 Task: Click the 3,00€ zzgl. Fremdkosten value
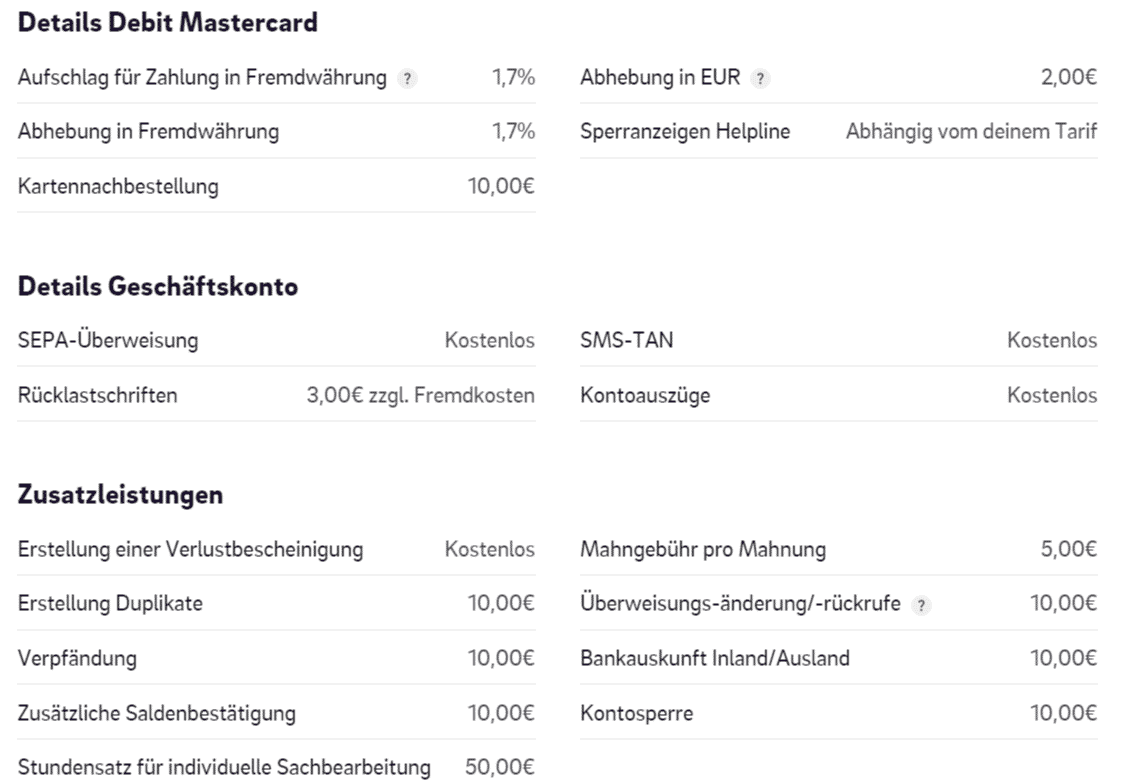click(420, 395)
